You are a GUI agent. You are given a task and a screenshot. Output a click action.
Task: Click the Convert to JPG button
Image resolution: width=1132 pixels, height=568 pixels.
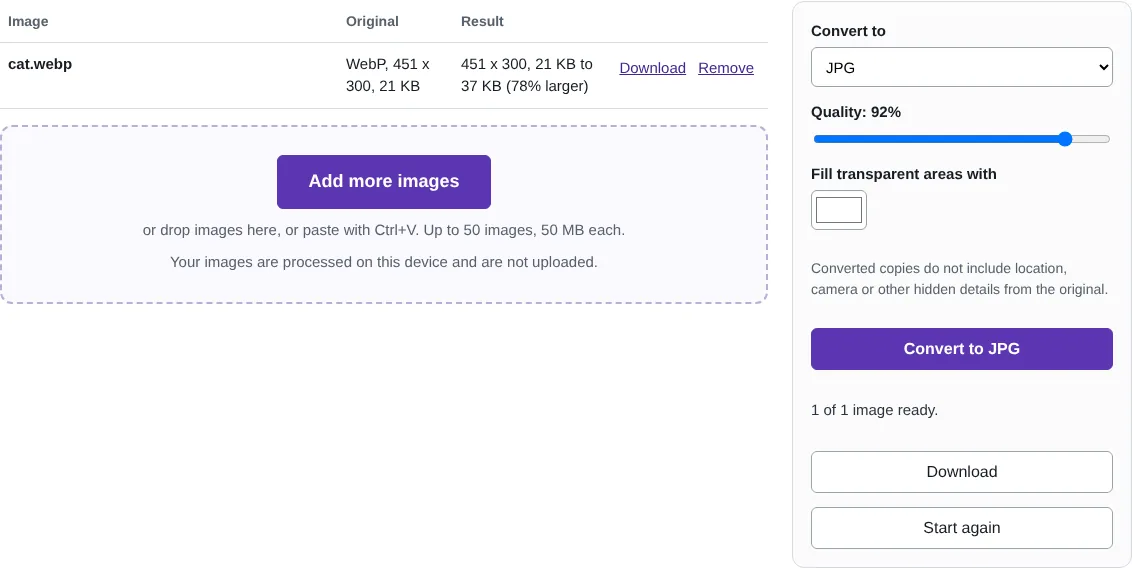tap(961, 349)
